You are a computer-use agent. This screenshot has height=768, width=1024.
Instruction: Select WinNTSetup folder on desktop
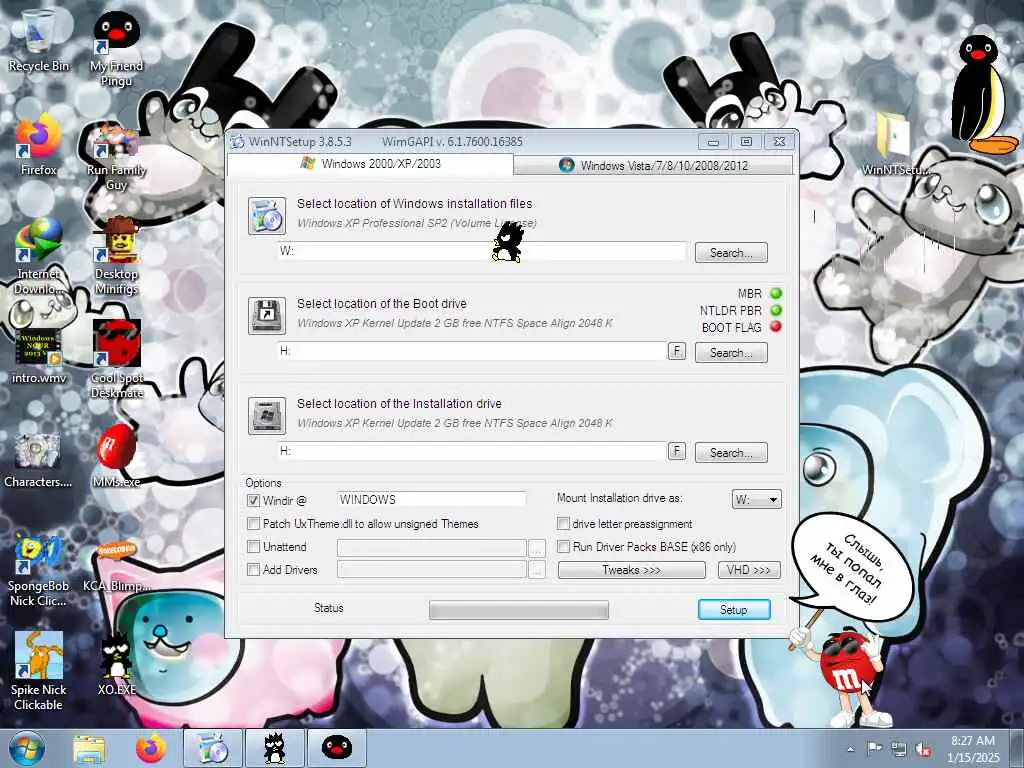[895, 145]
